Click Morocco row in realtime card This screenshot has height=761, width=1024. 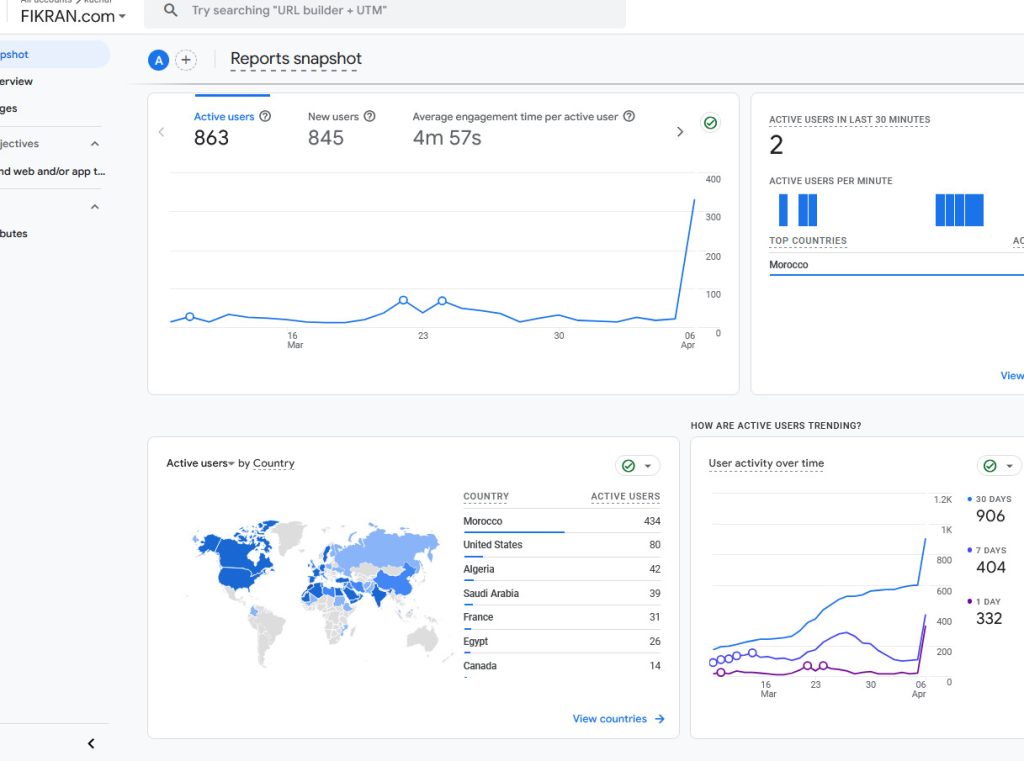tap(896, 265)
